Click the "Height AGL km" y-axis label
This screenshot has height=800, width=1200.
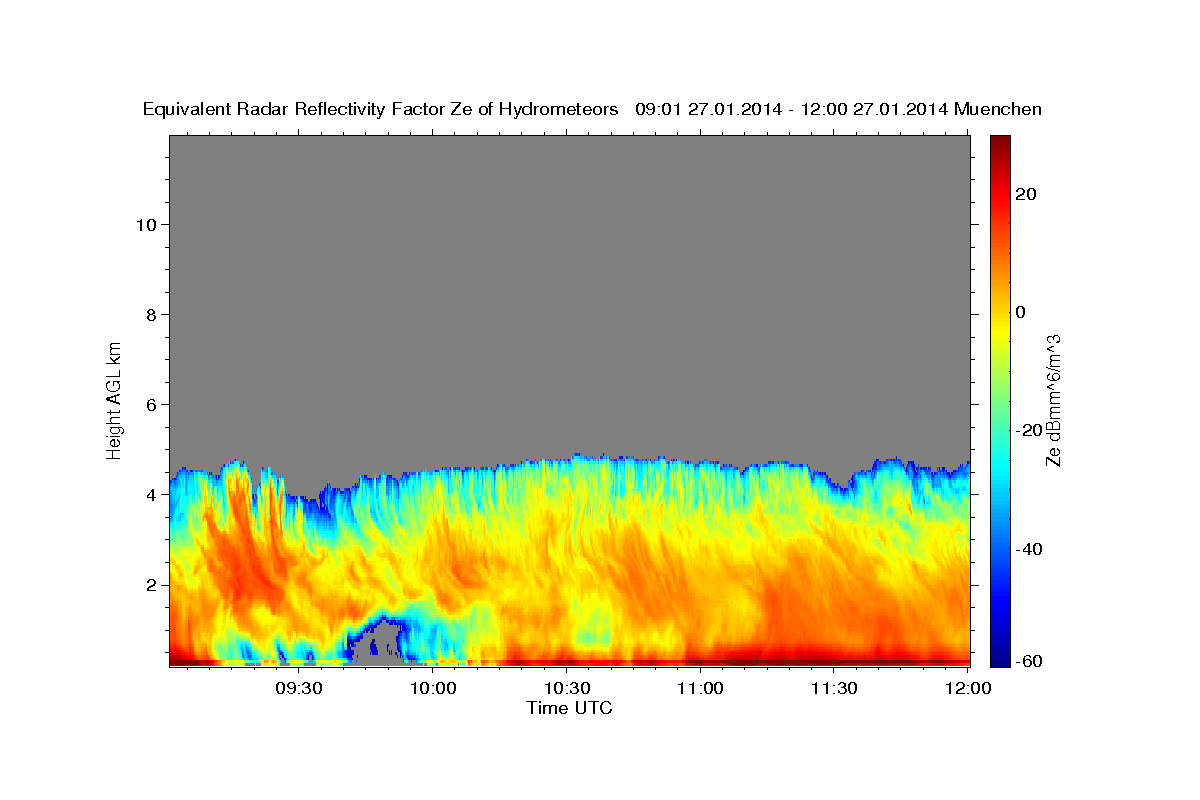115,399
